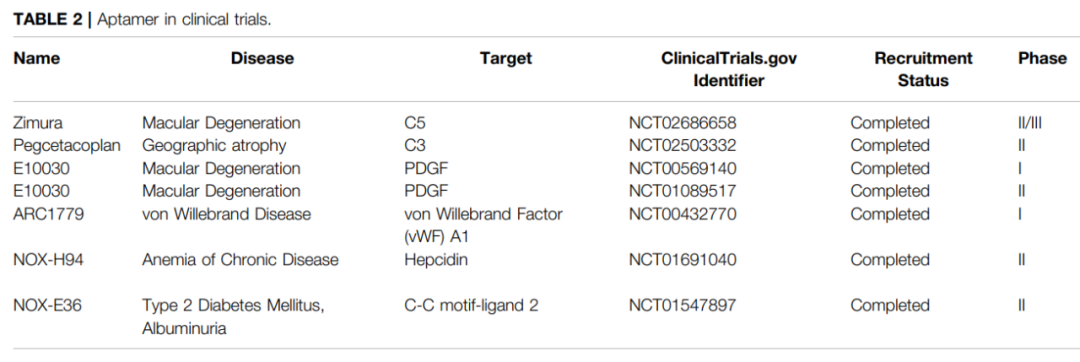Viewport: 1080px width, 362px height.
Task: Select the NCT02503332 identifier
Action: tap(682, 146)
